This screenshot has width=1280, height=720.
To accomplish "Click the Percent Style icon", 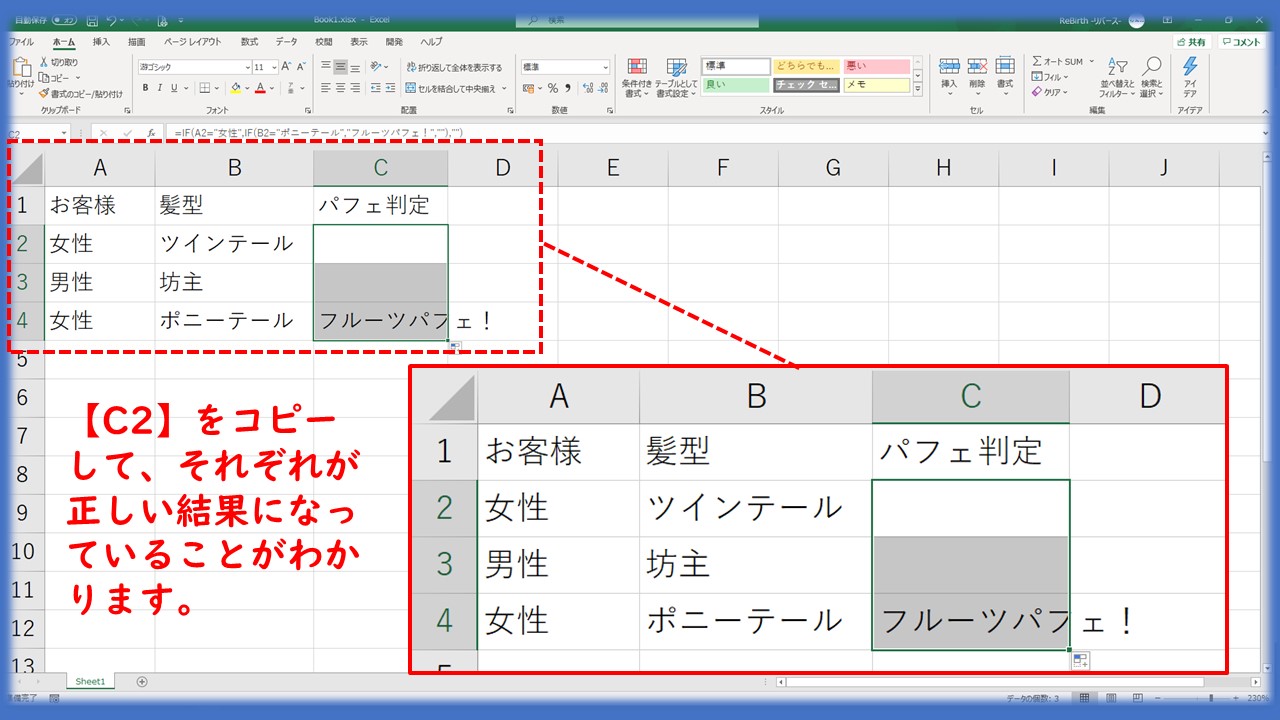I will pyautogui.click(x=553, y=88).
